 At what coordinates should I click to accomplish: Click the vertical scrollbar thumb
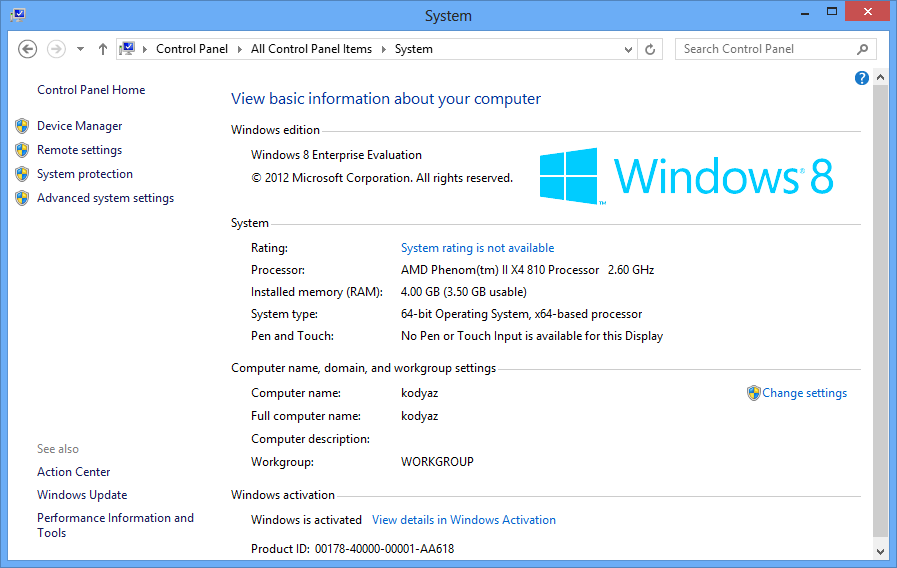(x=880, y=310)
